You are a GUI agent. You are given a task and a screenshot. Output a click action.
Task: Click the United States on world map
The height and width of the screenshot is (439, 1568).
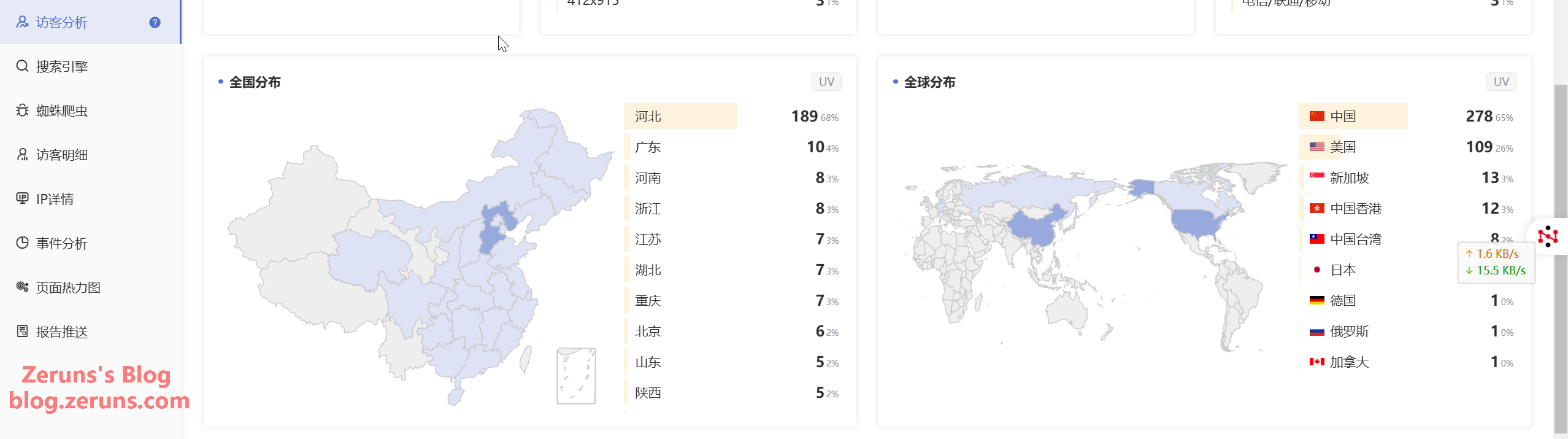click(x=1199, y=223)
